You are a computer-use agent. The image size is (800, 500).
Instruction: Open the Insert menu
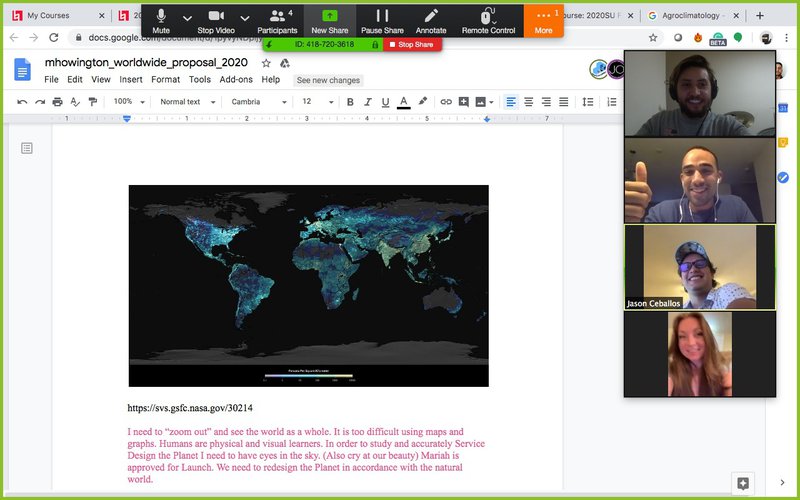click(x=131, y=80)
